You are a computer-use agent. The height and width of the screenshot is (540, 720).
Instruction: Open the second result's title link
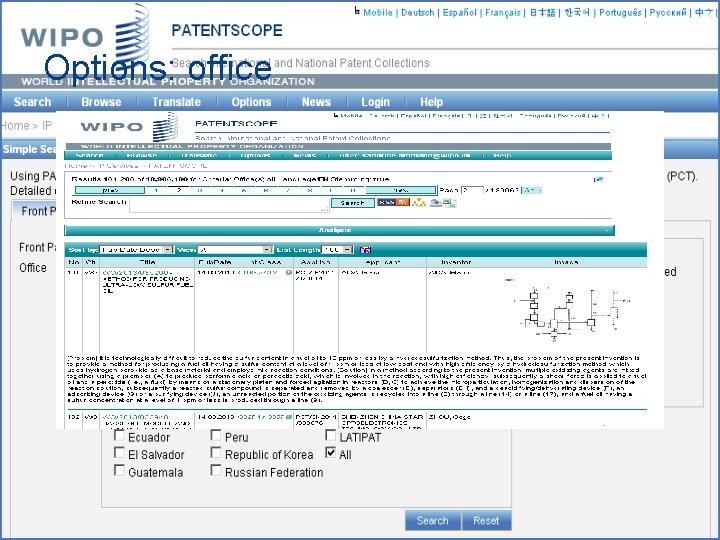coord(136,417)
